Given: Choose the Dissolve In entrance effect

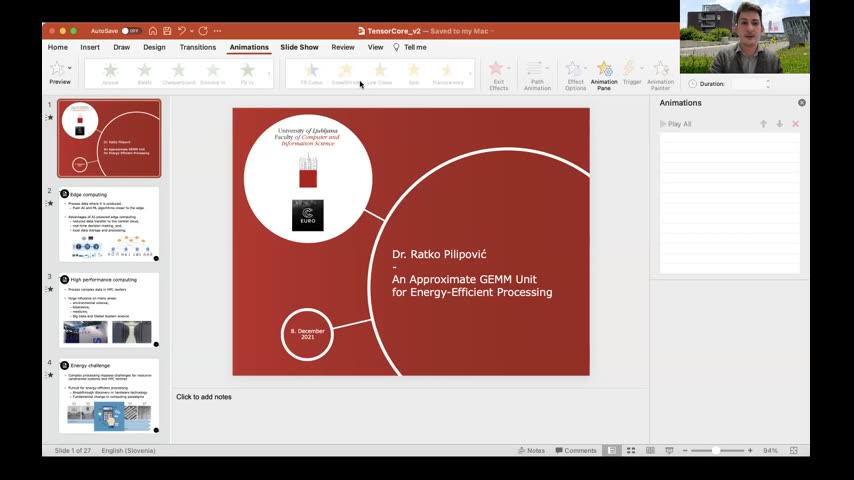Looking at the screenshot, I should [213, 74].
